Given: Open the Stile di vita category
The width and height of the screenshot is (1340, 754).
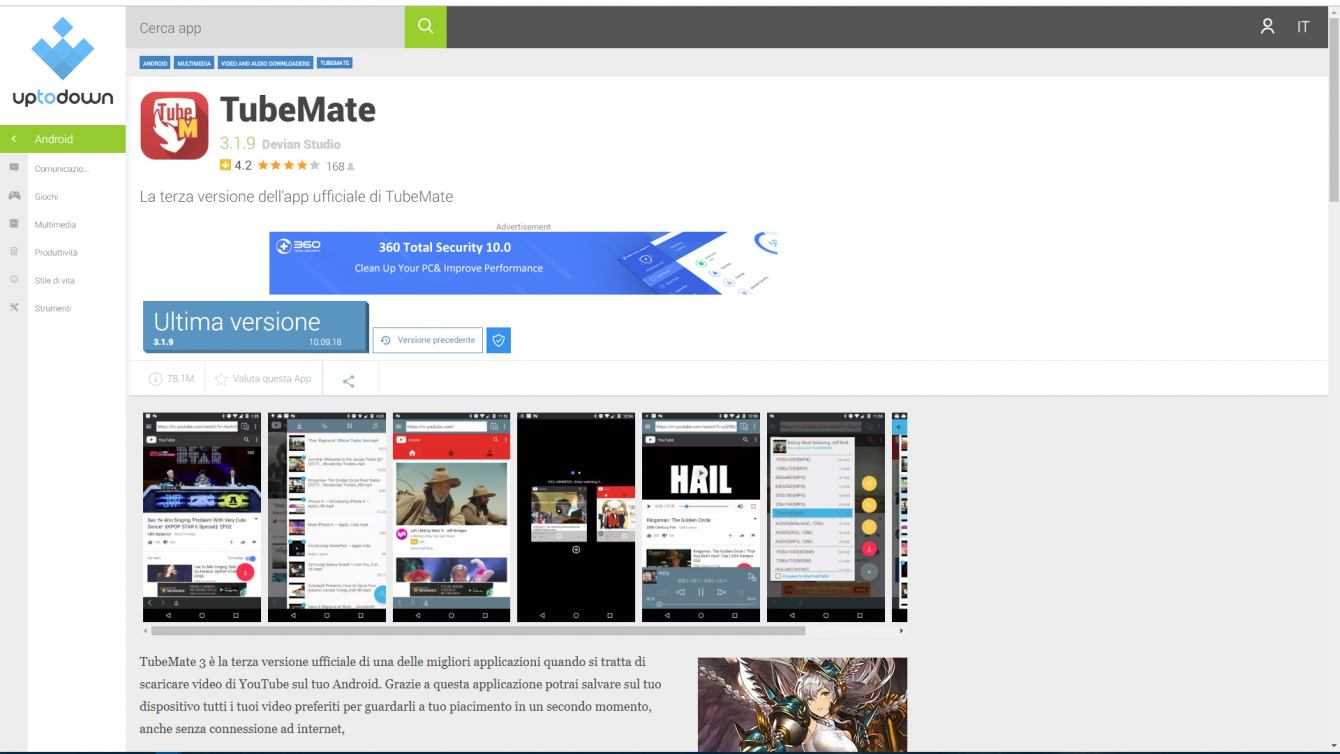Looking at the screenshot, I should (55, 280).
